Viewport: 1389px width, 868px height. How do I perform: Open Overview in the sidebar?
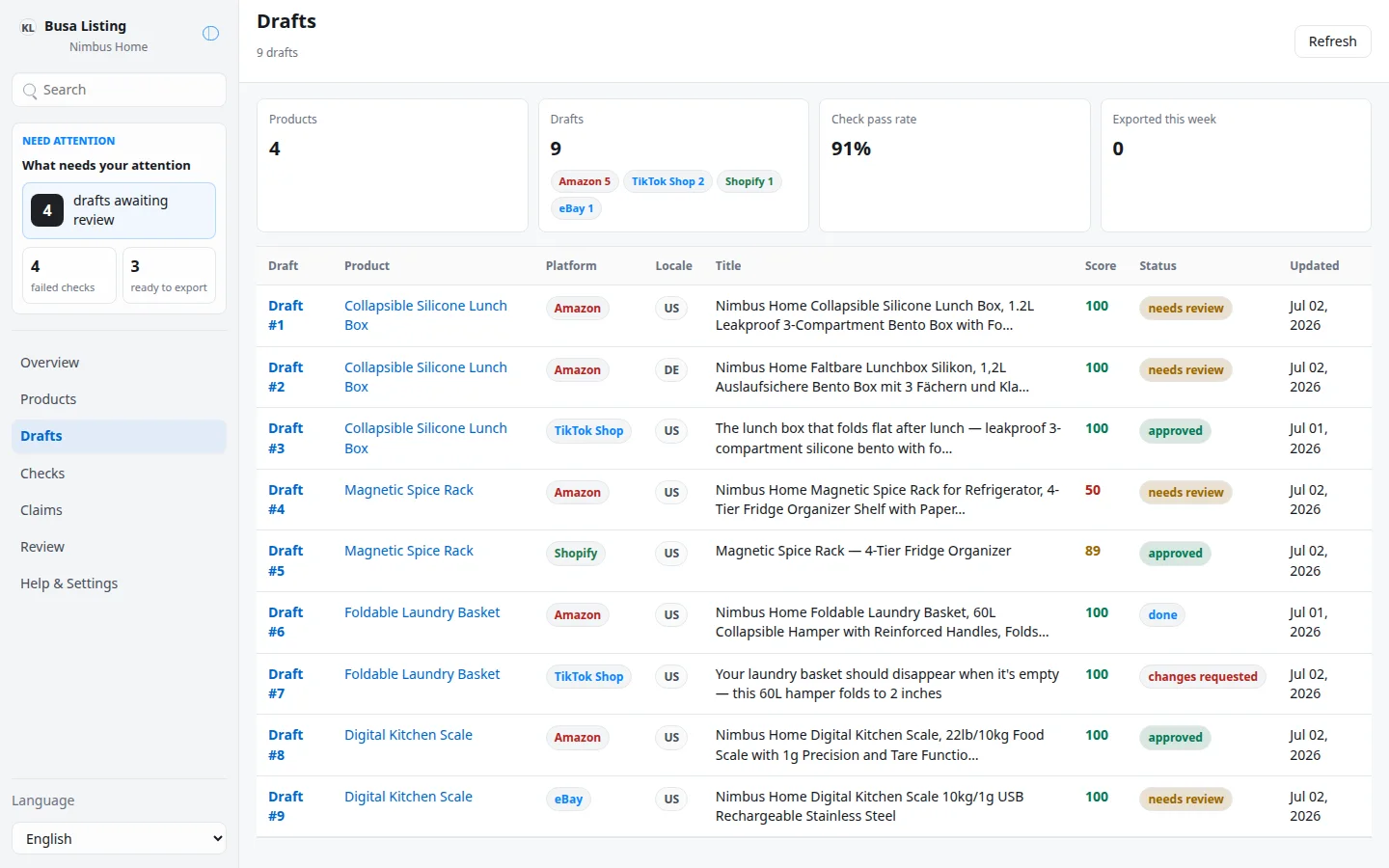pos(119,363)
